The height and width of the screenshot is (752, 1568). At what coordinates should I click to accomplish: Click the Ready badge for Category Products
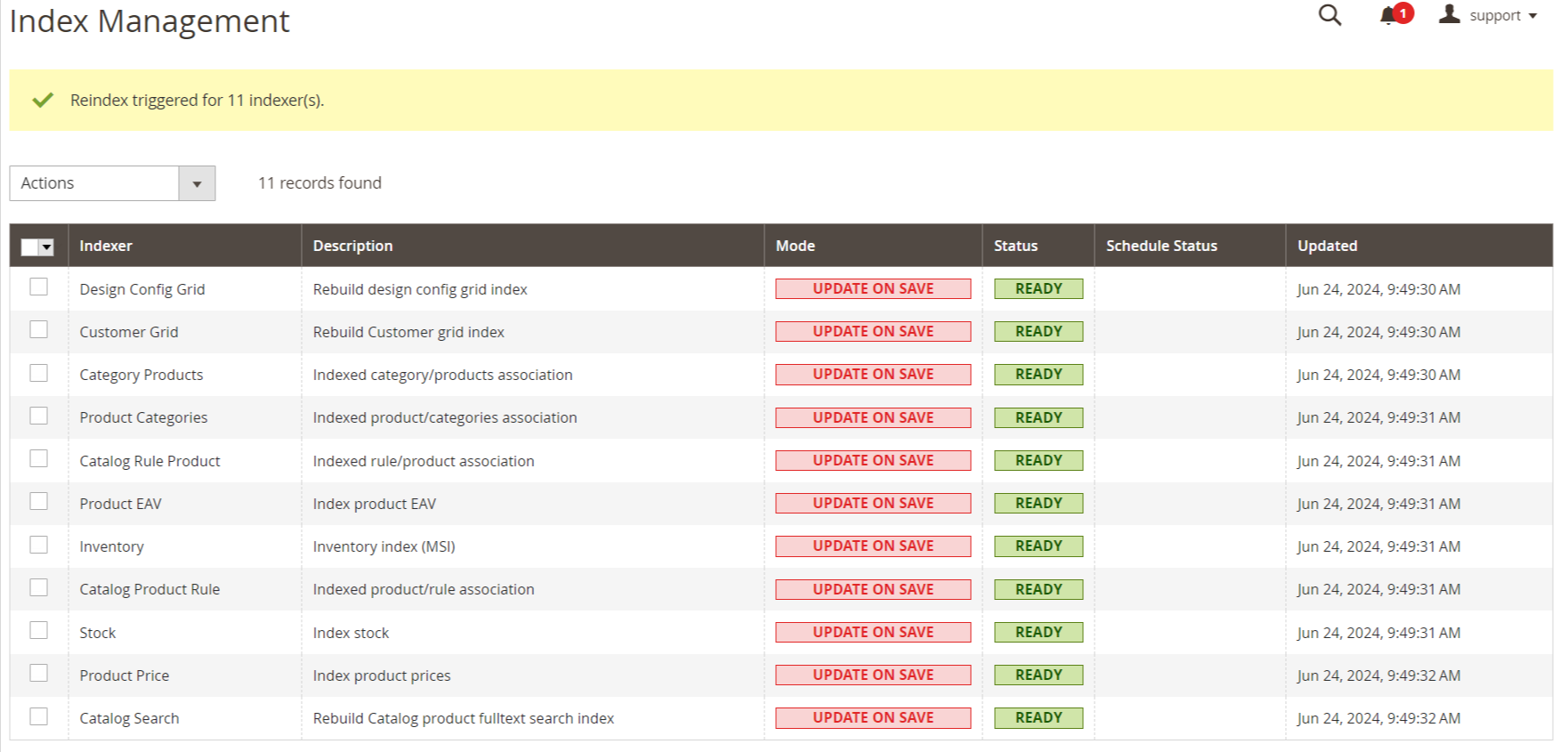pos(1038,375)
